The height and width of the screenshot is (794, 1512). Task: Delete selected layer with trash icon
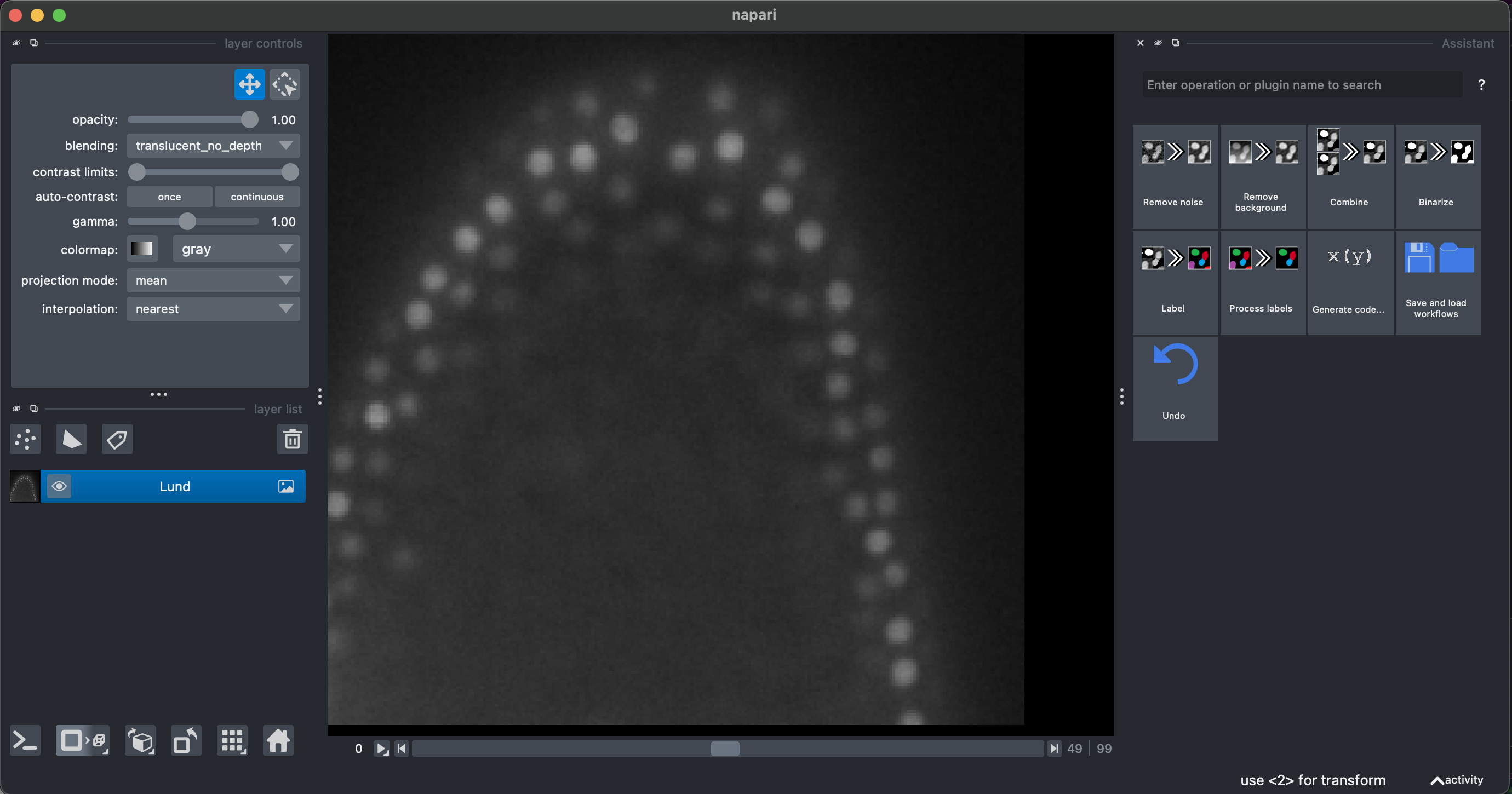293,439
